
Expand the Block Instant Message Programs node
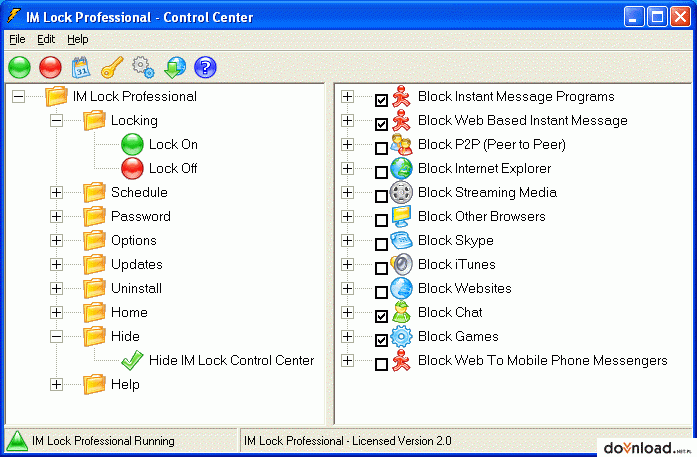[348, 96]
